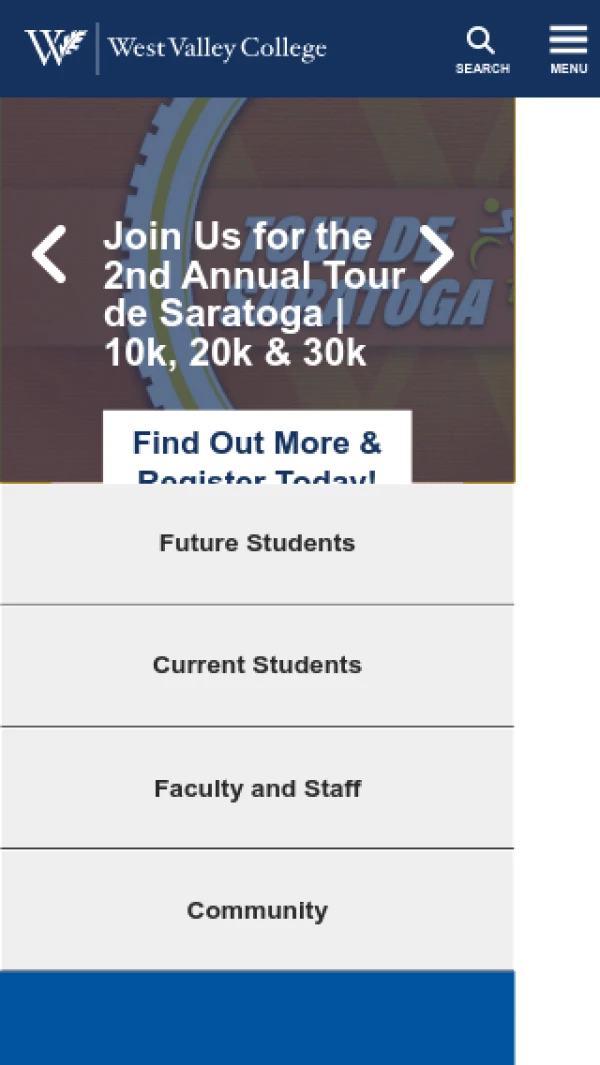Viewport: 600px width, 1065px height.
Task: Click the West Valley College wordmark
Action: [217, 48]
